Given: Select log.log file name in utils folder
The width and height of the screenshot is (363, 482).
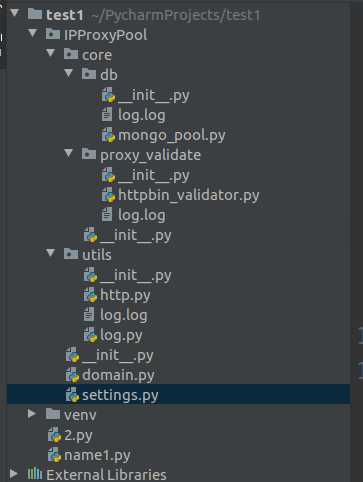Looking at the screenshot, I should coord(124,316).
